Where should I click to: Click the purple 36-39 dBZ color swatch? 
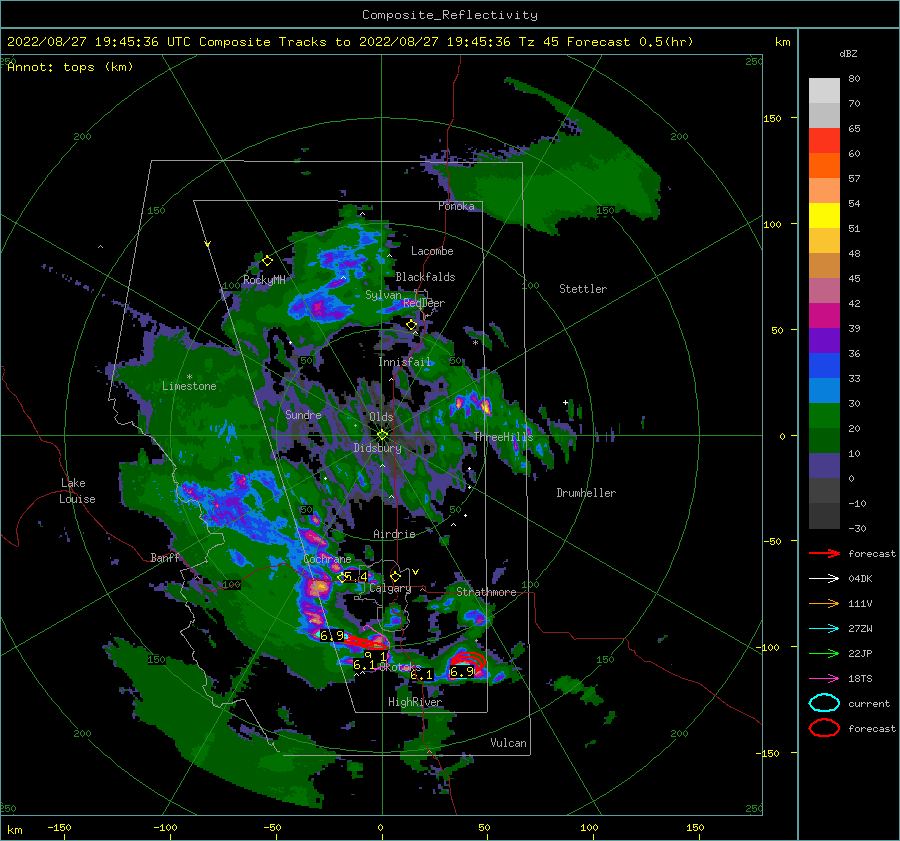click(x=824, y=341)
